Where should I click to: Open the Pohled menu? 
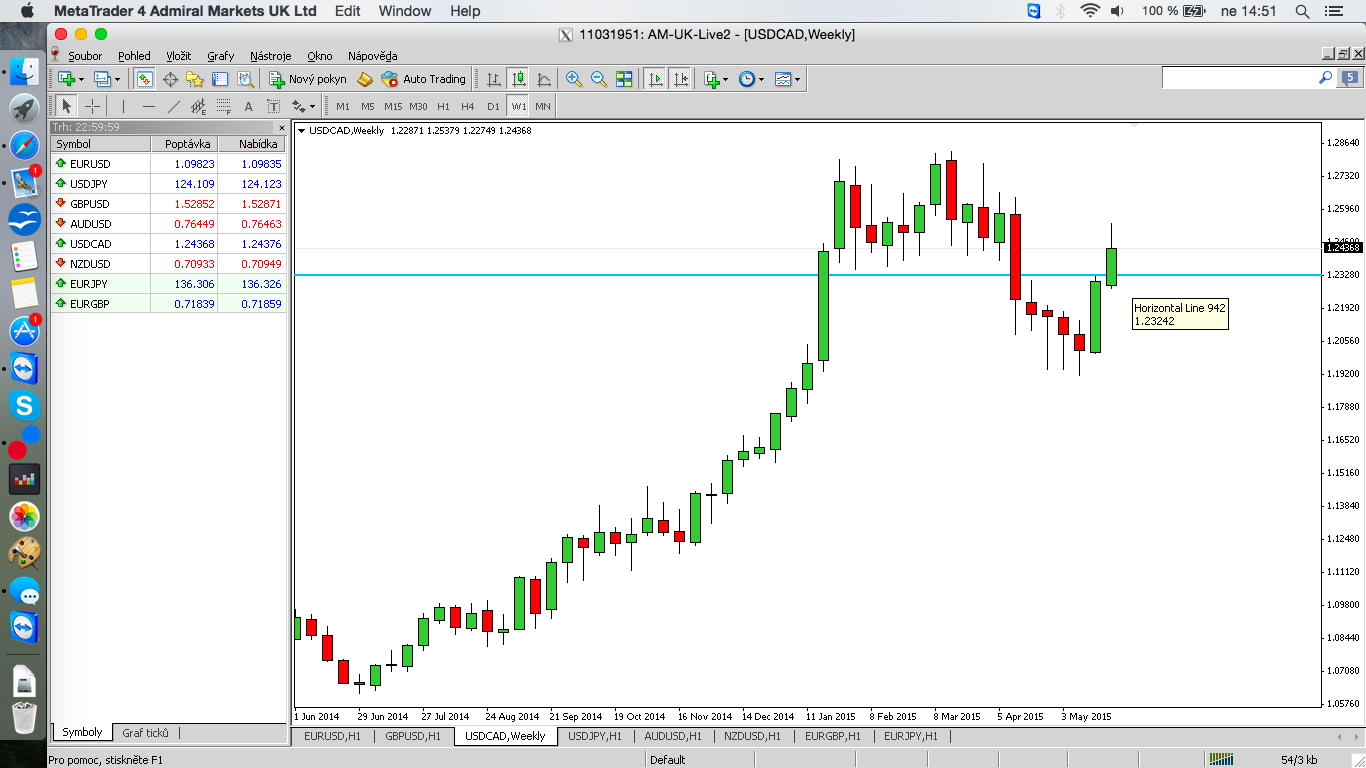pyautogui.click(x=134, y=56)
